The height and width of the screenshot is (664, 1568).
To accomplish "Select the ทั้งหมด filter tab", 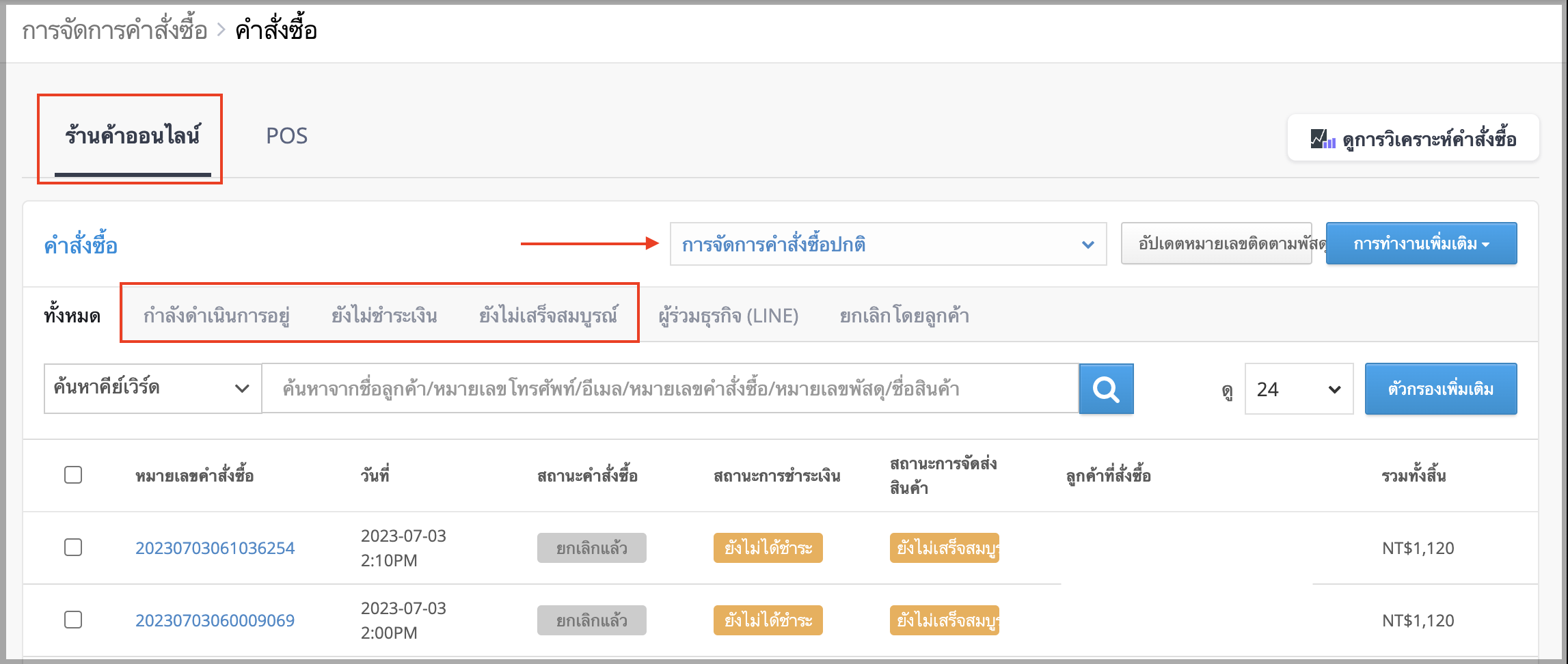I will point(72,316).
